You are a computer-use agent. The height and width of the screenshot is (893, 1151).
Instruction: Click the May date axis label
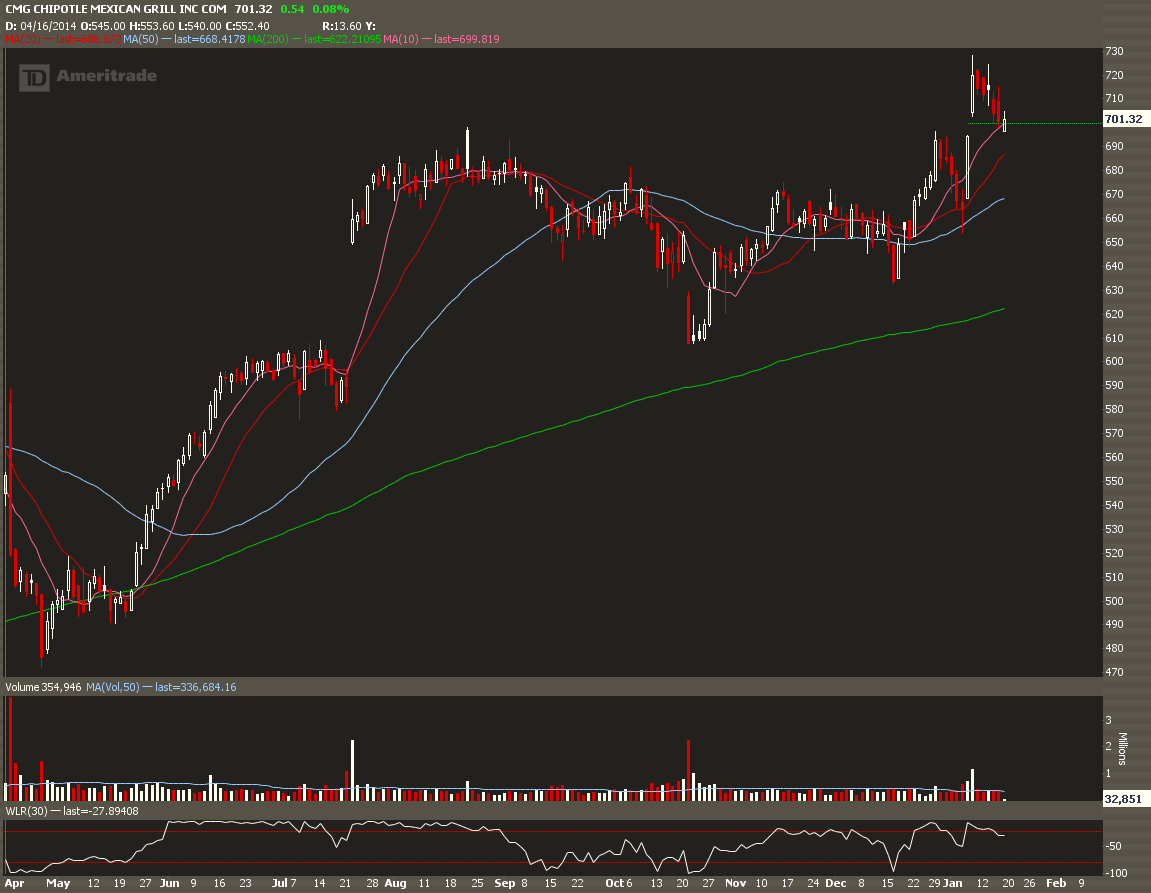[x=58, y=883]
